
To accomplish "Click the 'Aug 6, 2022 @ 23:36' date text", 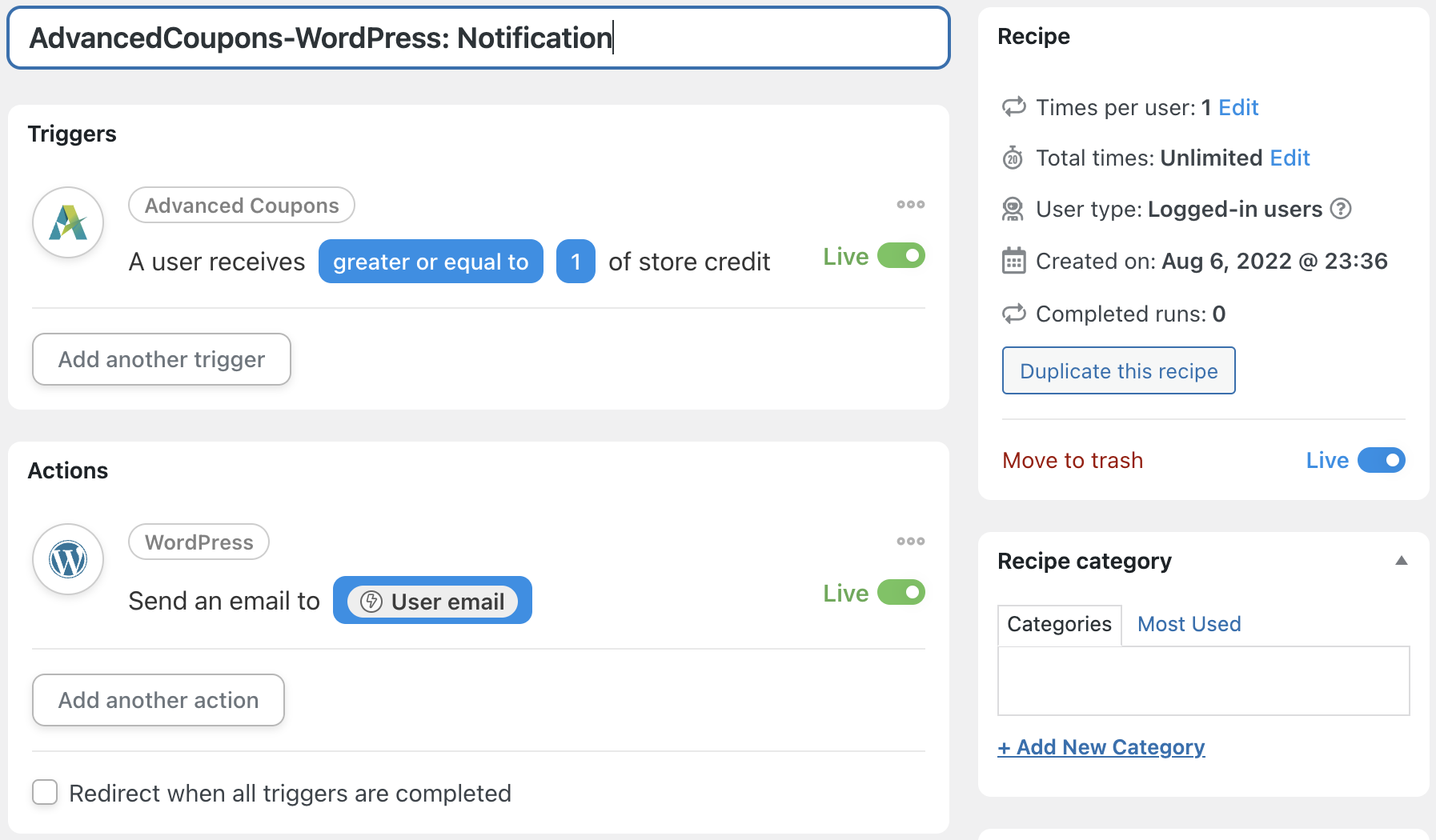I will point(1274,261).
